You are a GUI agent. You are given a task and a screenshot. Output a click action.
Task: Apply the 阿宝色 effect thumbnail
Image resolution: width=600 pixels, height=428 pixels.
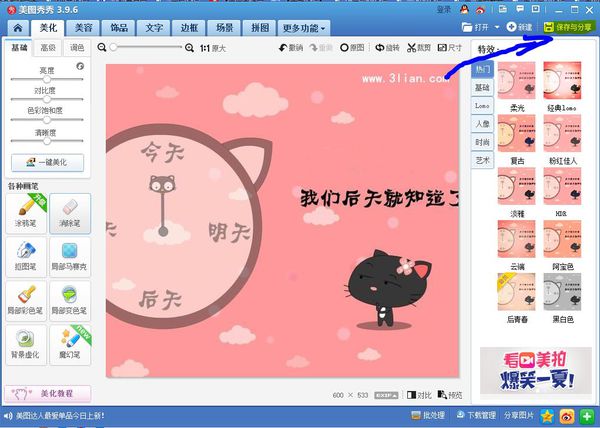562,239
